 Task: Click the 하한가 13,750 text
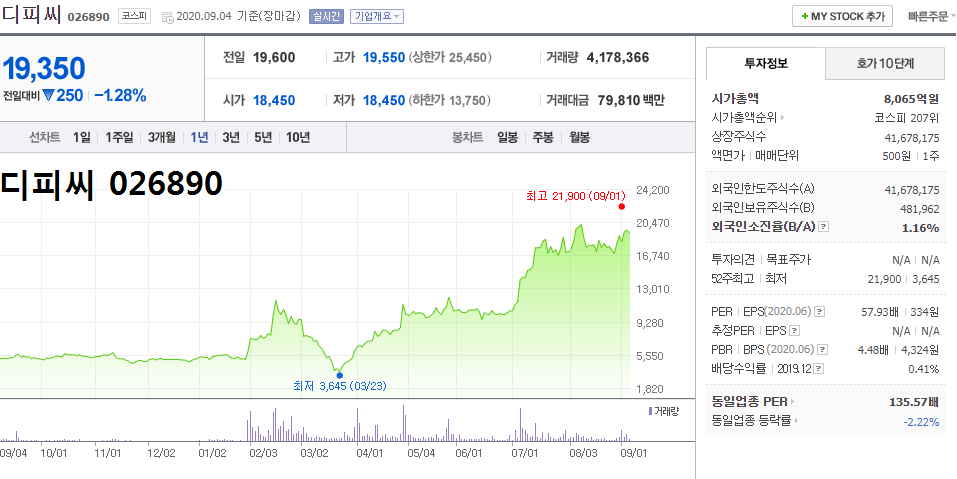click(x=450, y=100)
